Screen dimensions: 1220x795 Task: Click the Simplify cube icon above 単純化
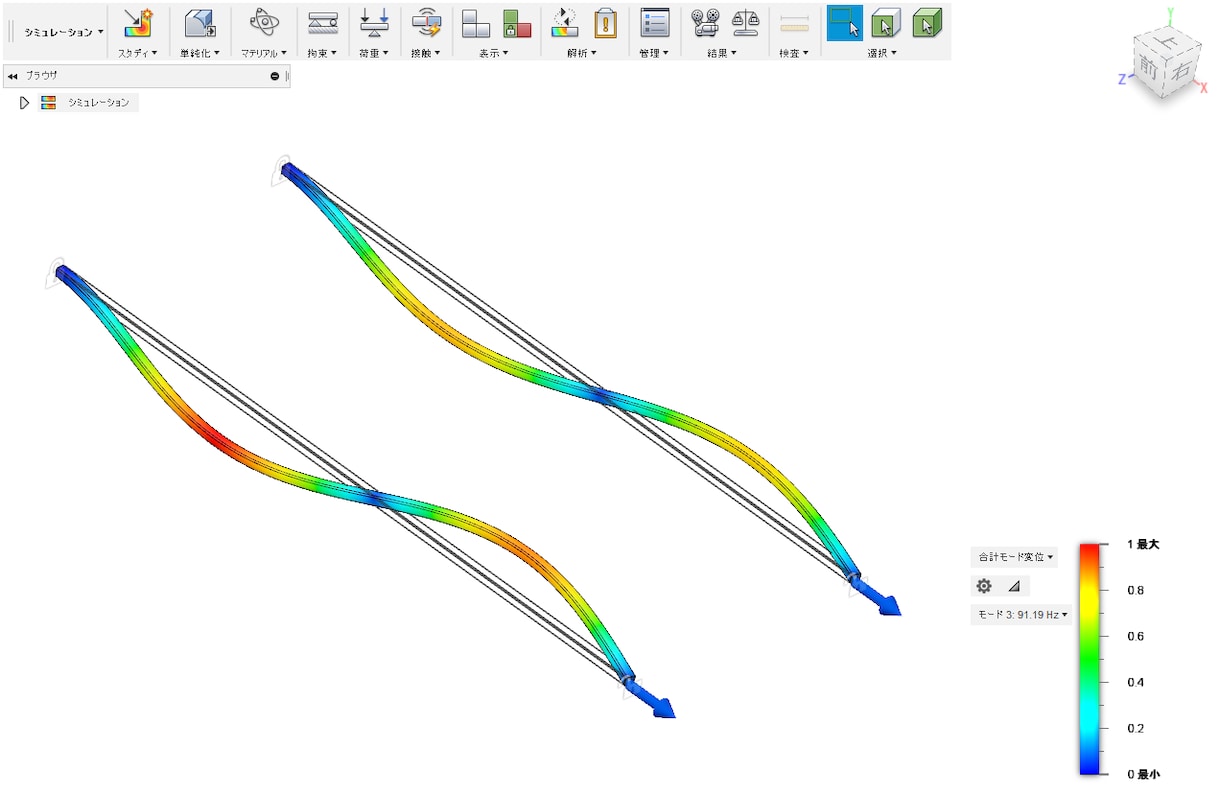(200, 23)
